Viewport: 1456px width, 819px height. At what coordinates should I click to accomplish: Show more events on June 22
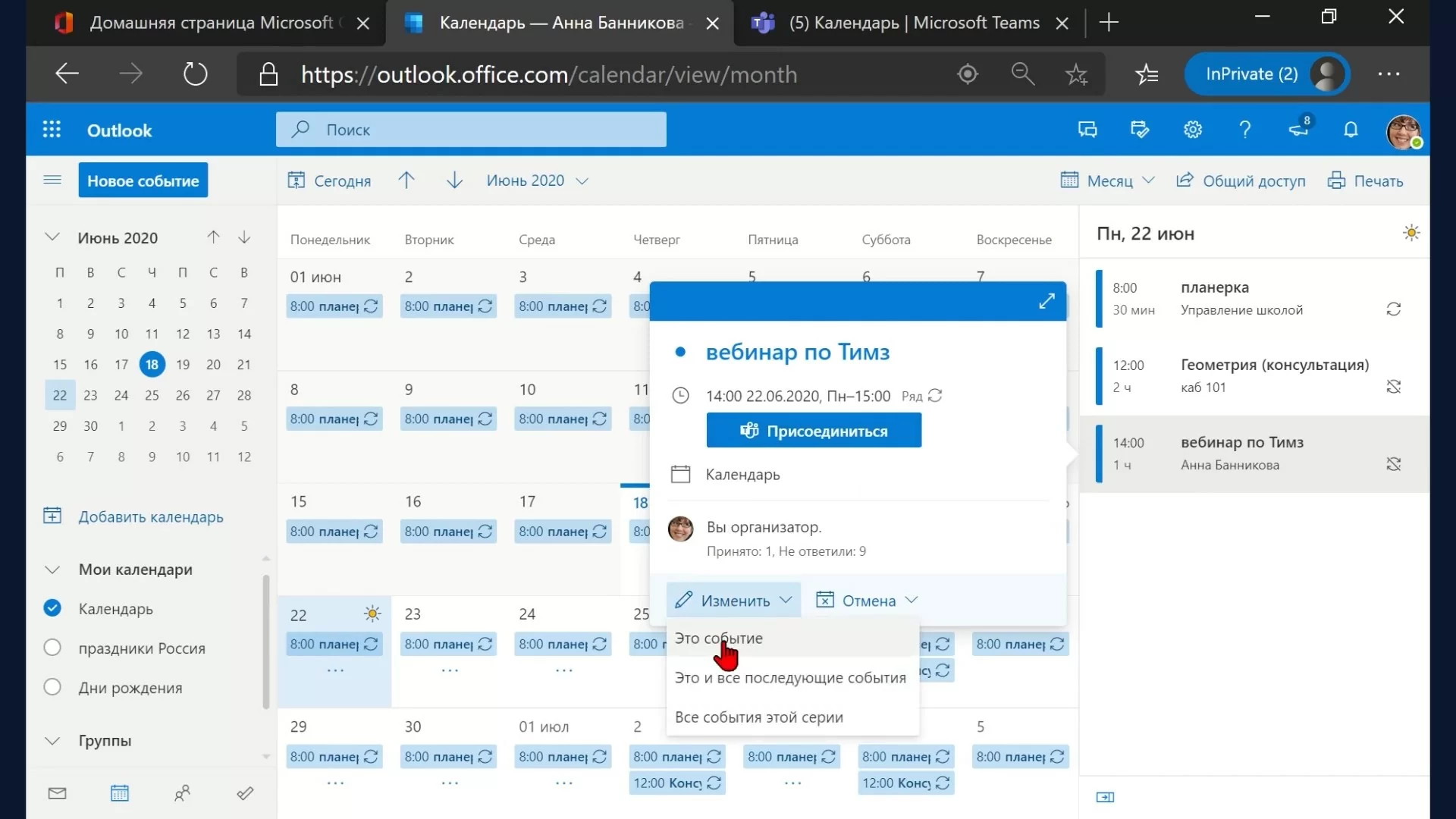click(335, 670)
